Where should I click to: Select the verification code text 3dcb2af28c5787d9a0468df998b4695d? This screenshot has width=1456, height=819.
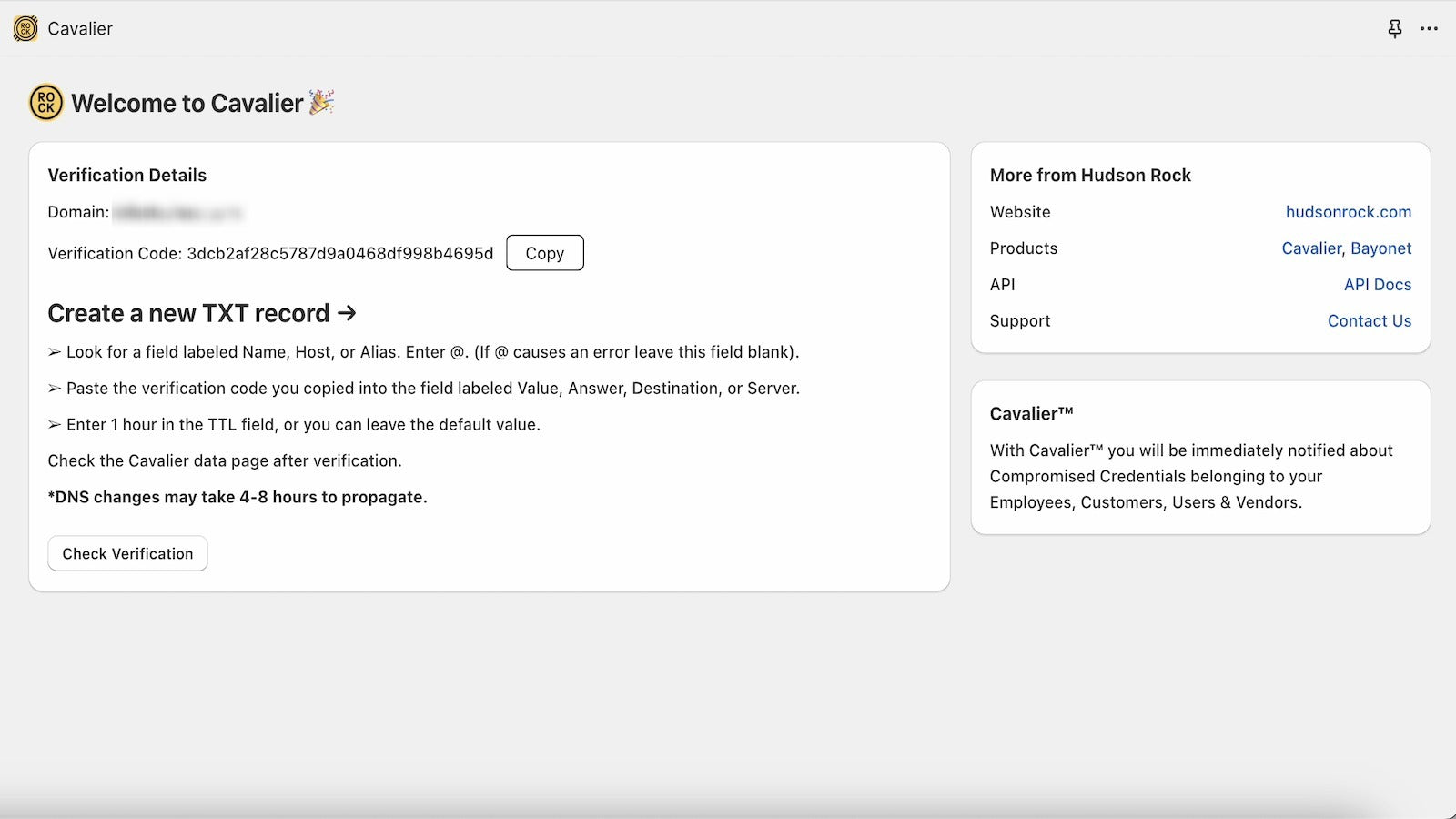point(340,253)
